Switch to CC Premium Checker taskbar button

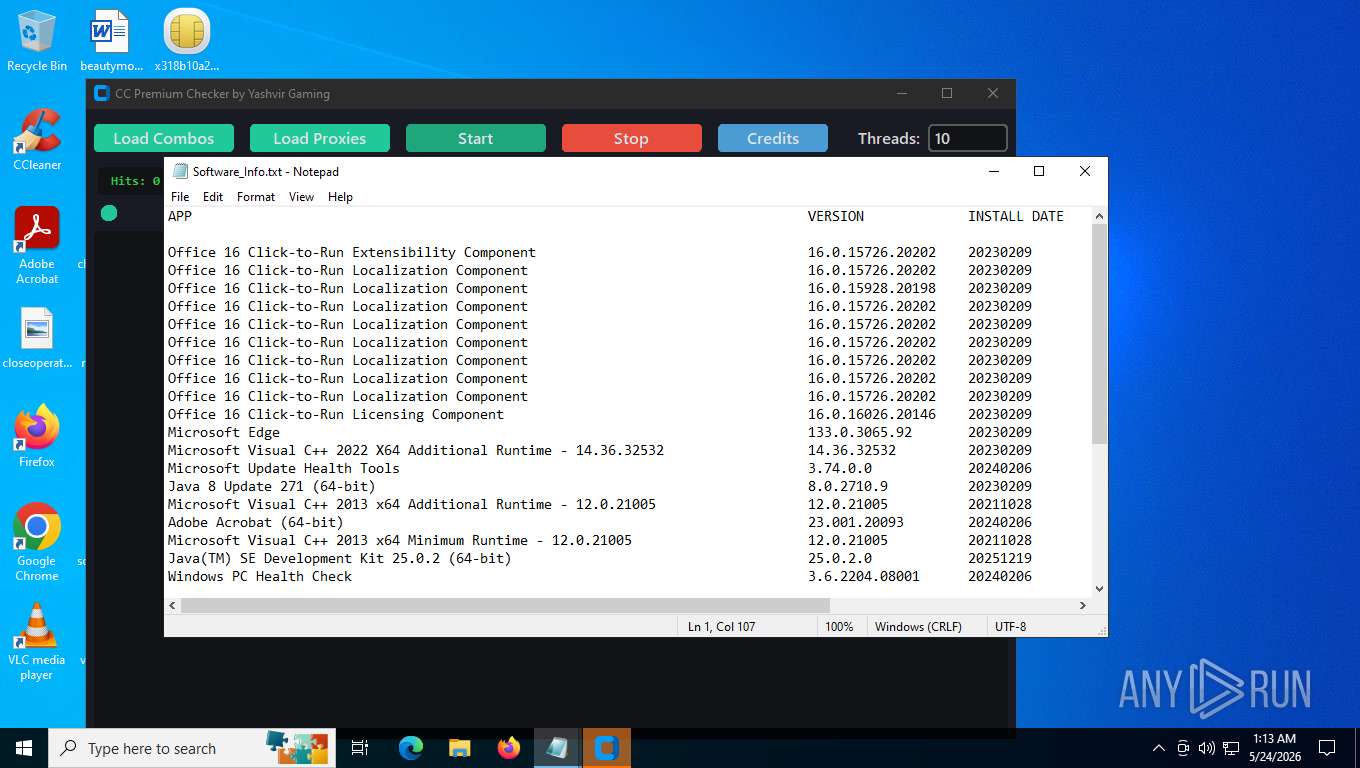pyautogui.click(x=607, y=748)
